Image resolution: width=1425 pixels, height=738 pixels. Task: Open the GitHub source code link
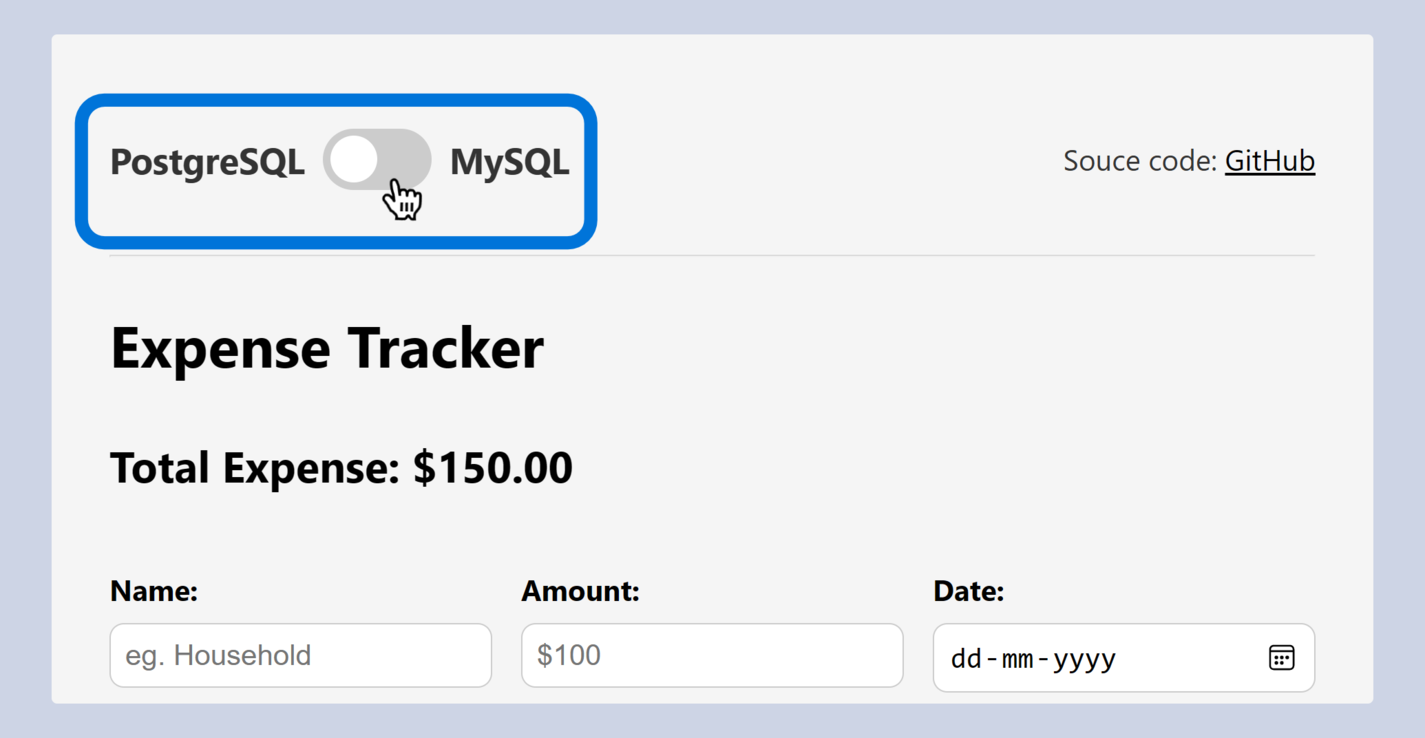(1269, 161)
